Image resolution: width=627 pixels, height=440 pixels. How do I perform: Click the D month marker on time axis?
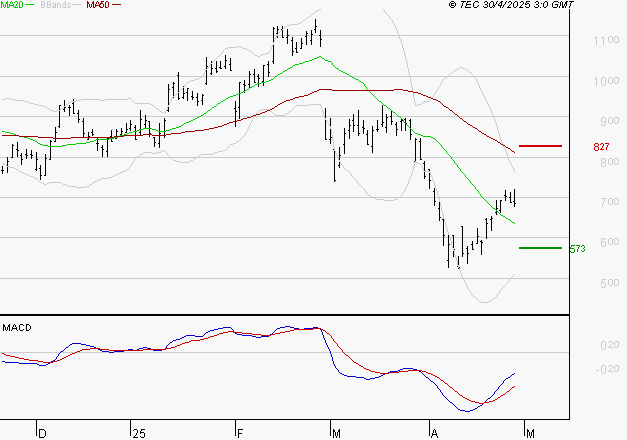point(42,434)
